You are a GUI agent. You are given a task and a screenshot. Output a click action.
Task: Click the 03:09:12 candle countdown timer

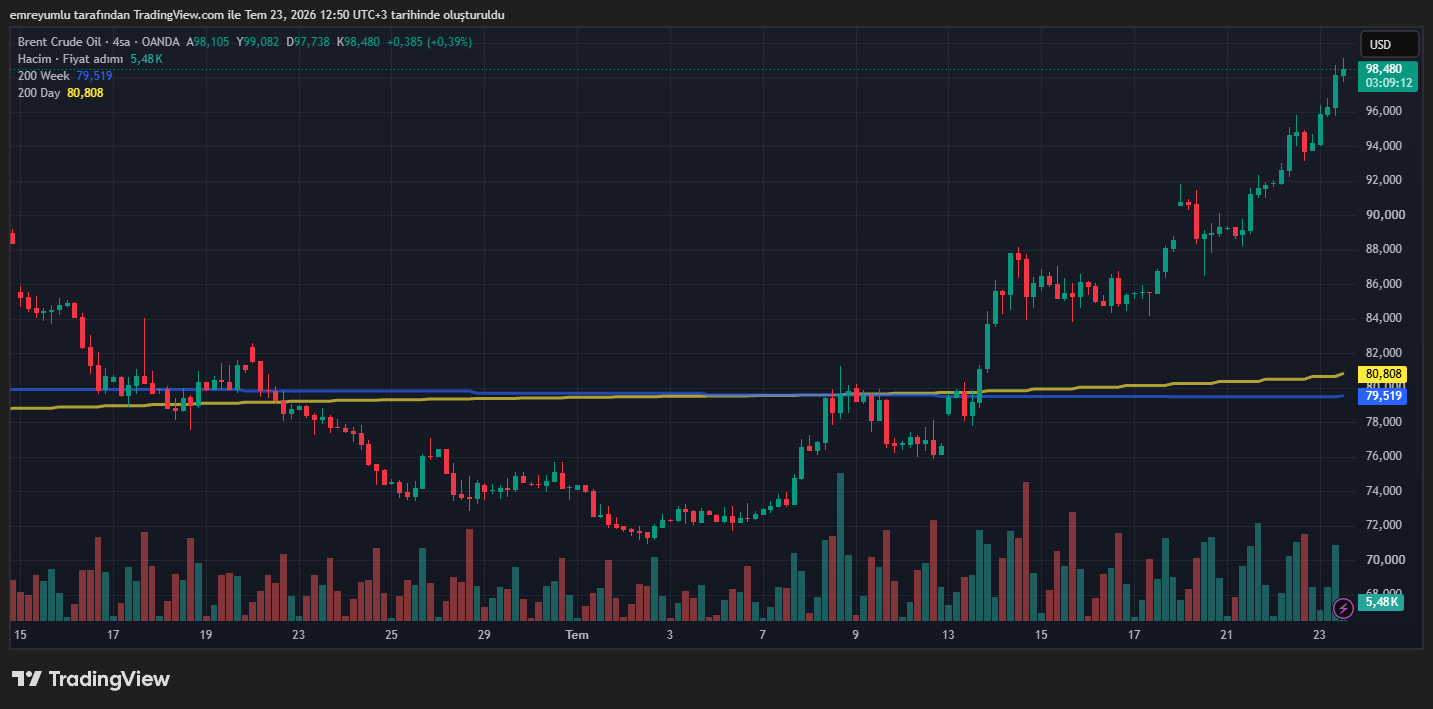tap(1388, 83)
